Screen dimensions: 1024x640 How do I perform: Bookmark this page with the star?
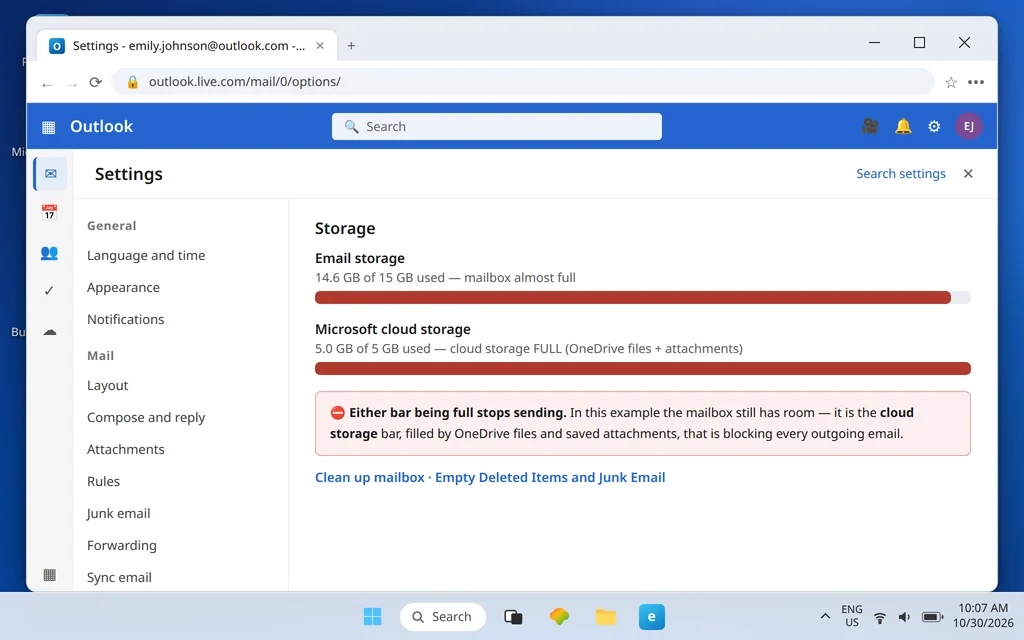click(951, 82)
